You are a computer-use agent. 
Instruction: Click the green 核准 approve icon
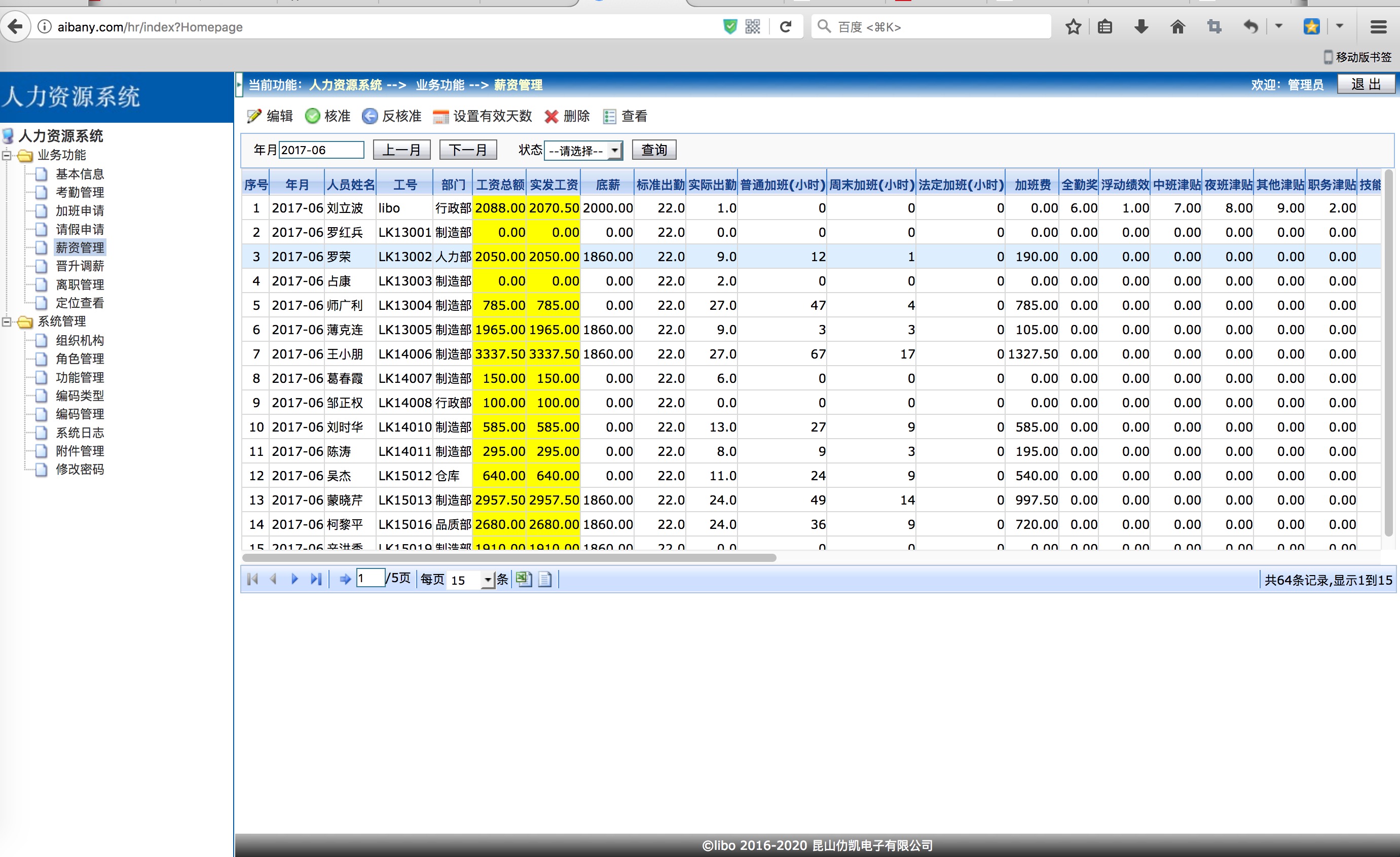click(x=312, y=117)
